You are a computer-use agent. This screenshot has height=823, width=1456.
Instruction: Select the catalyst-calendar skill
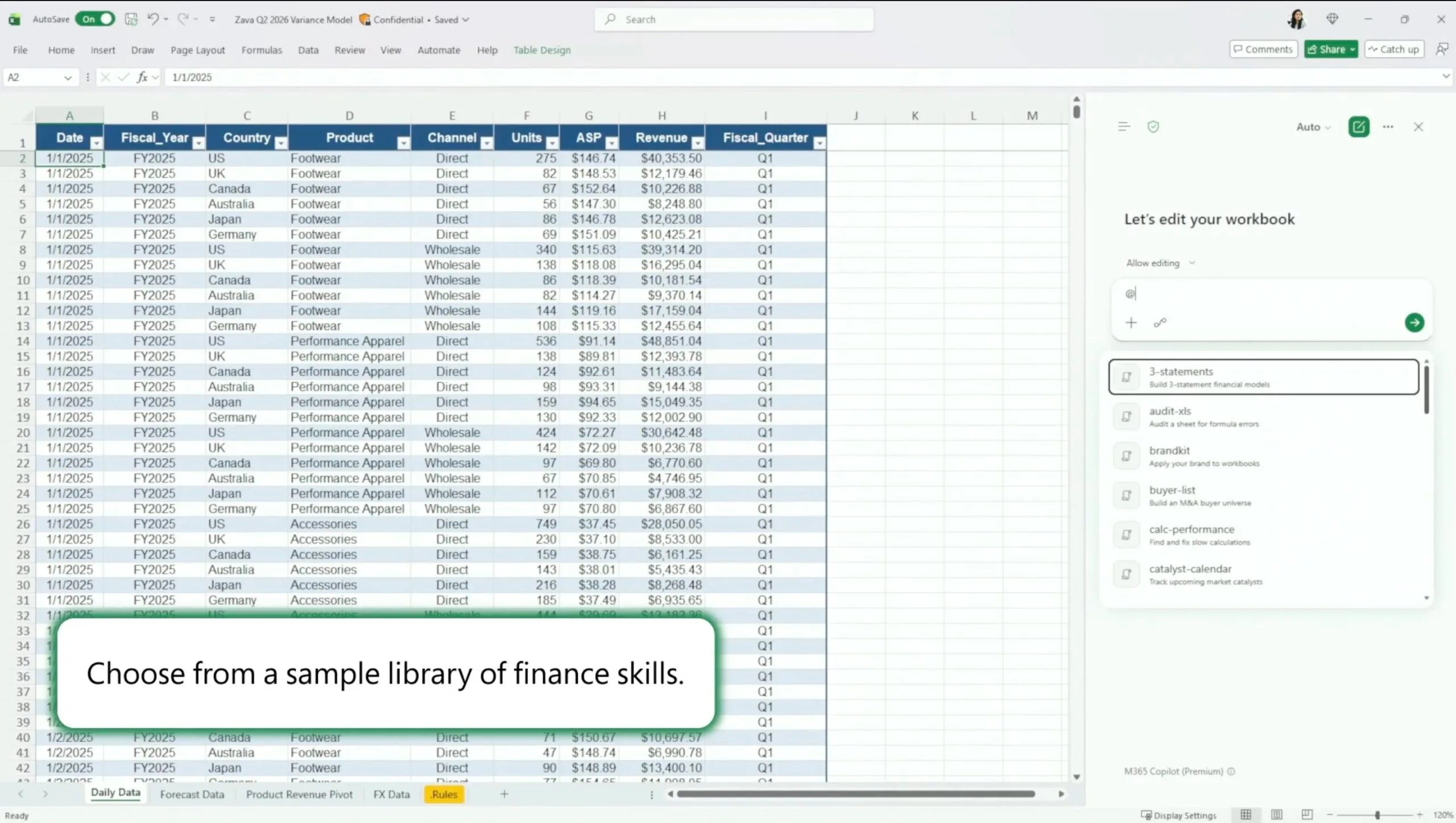tap(1264, 574)
